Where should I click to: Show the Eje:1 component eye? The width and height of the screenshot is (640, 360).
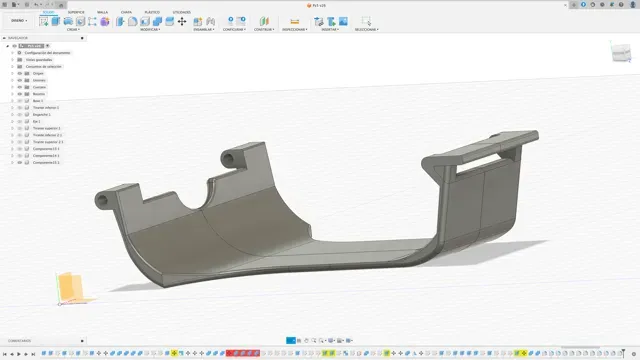point(20,122)
